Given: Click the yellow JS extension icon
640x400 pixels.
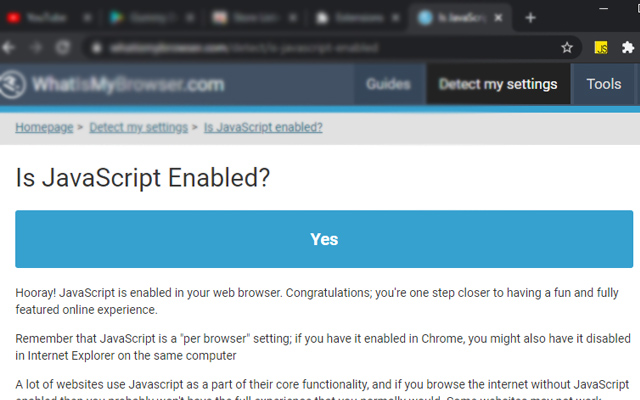Looking at the screenshot, I should pyautogui.click(x=602, y=47).
